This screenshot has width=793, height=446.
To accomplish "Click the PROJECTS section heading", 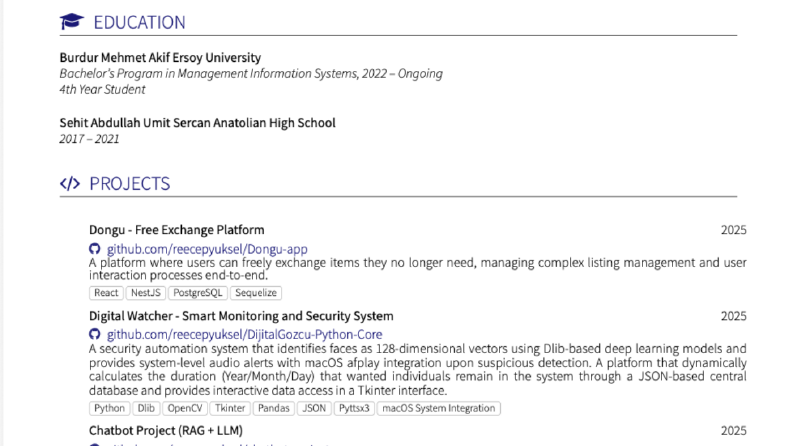I will click(129, 184).
